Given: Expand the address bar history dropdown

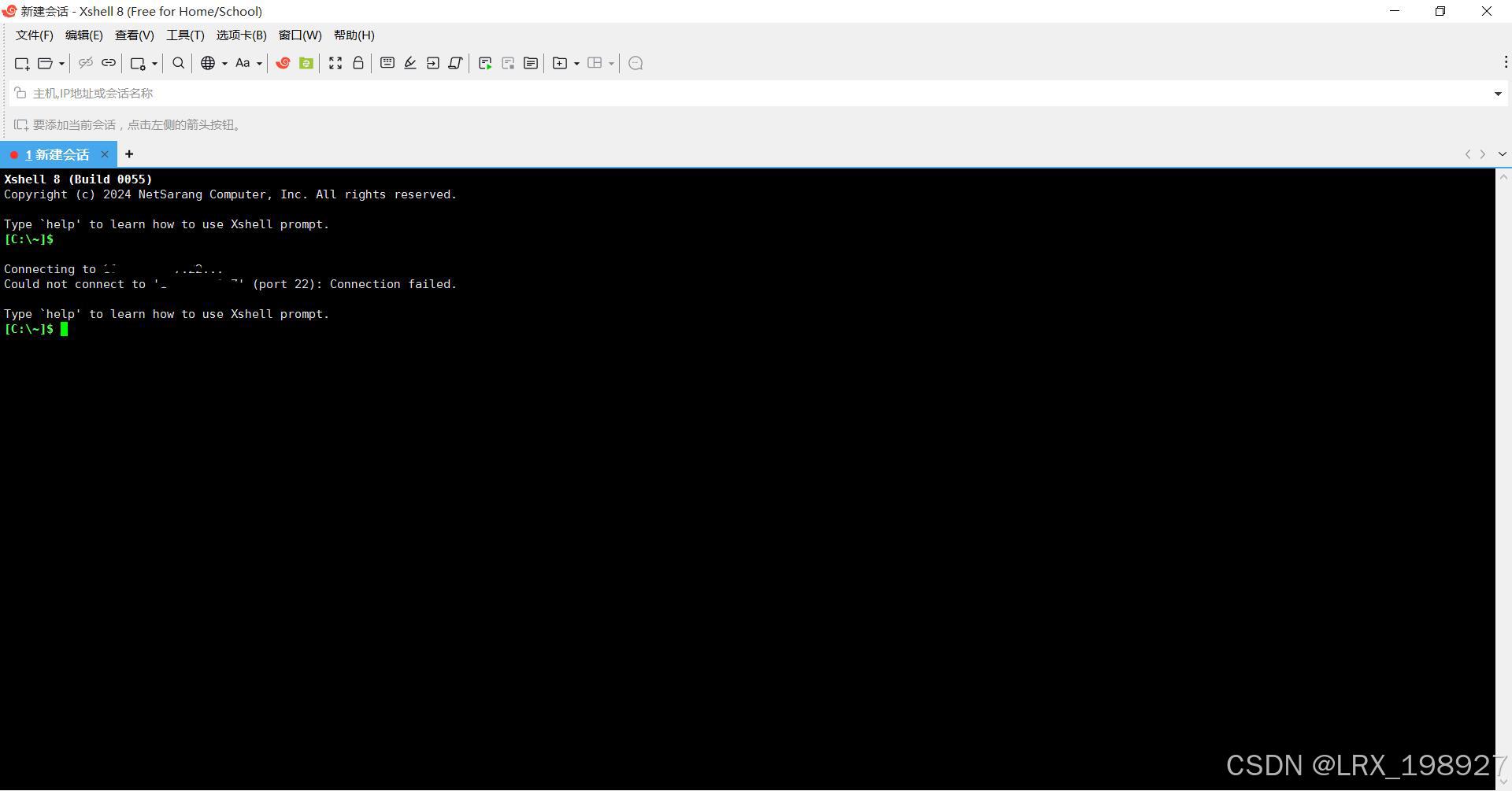Looking at the screenshot, I should (x=1498, y=94).
